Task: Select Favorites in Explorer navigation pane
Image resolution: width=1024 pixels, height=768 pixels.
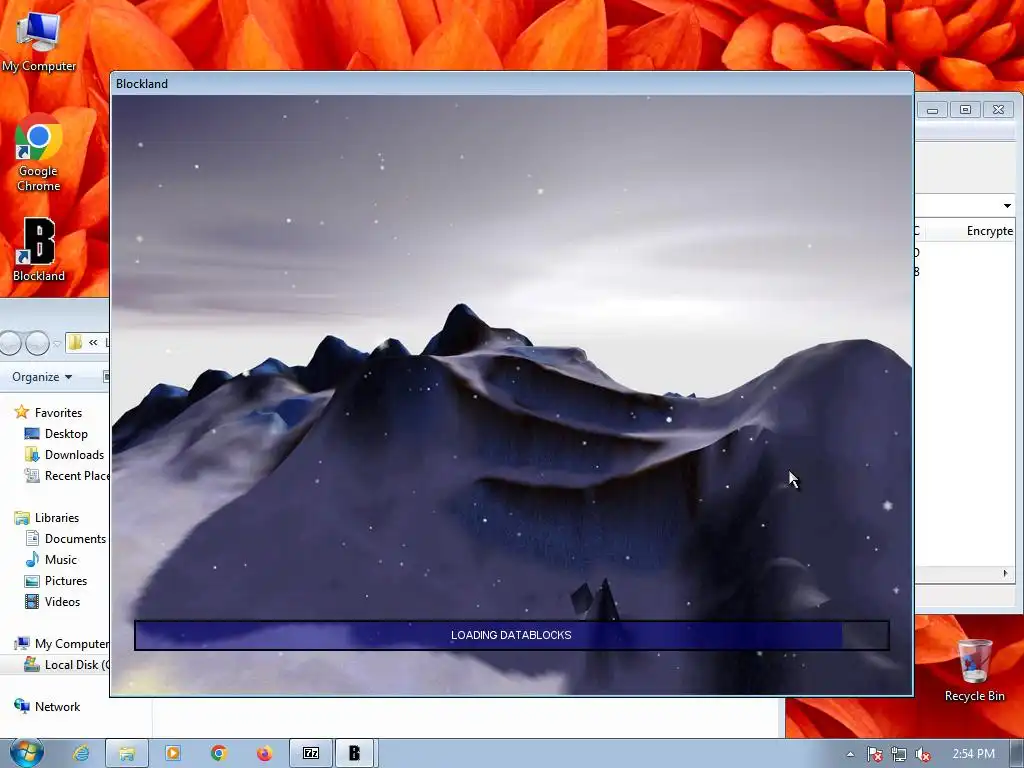Action: (x=58, y=413)
